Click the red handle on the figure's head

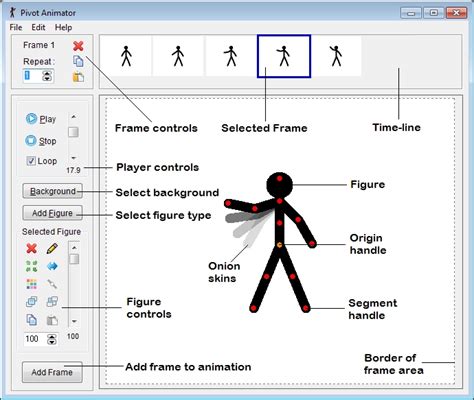tap(279, 179)
